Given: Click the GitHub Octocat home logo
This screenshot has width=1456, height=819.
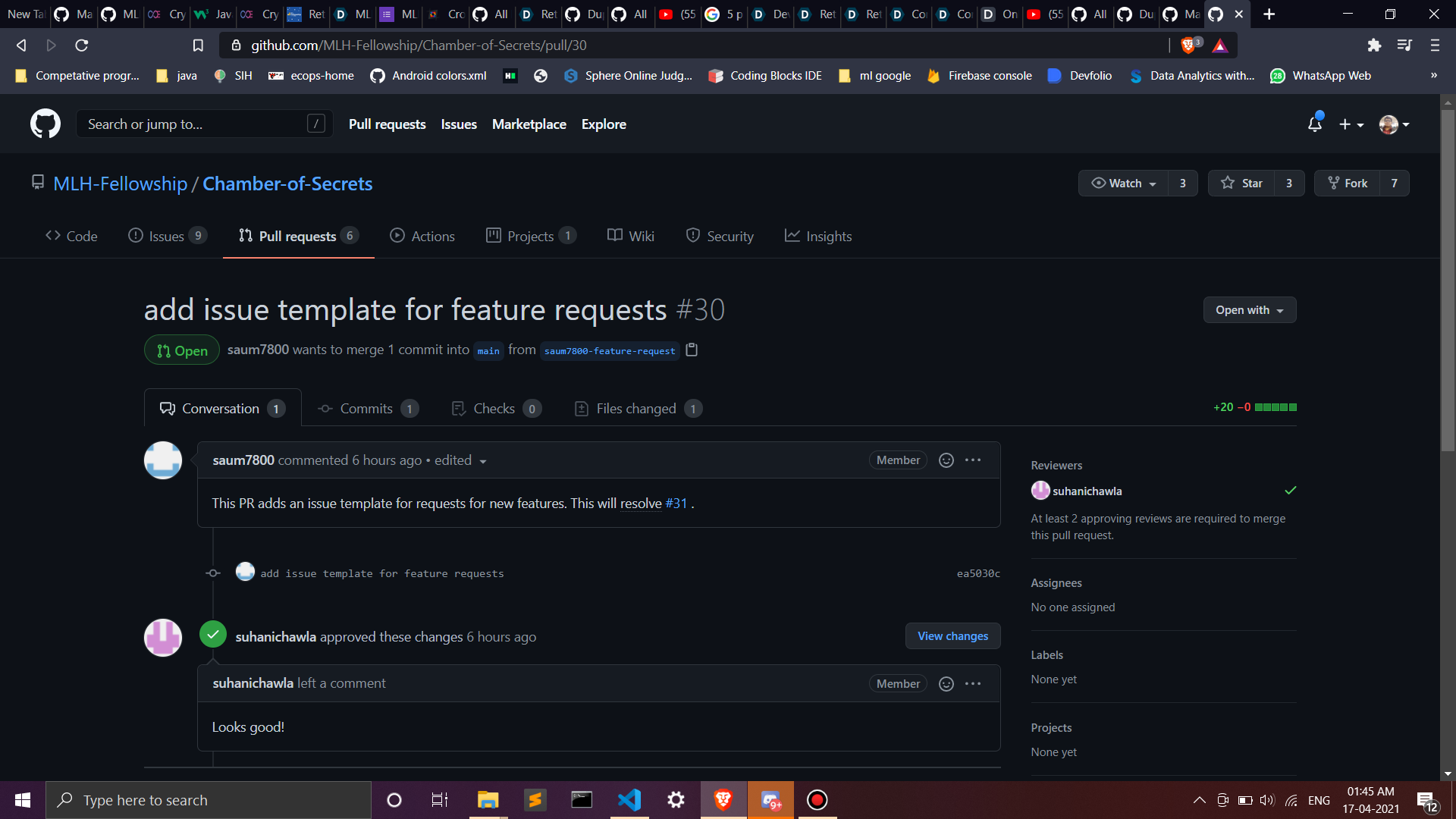Looking at the screenshot, I should point(45,124).
